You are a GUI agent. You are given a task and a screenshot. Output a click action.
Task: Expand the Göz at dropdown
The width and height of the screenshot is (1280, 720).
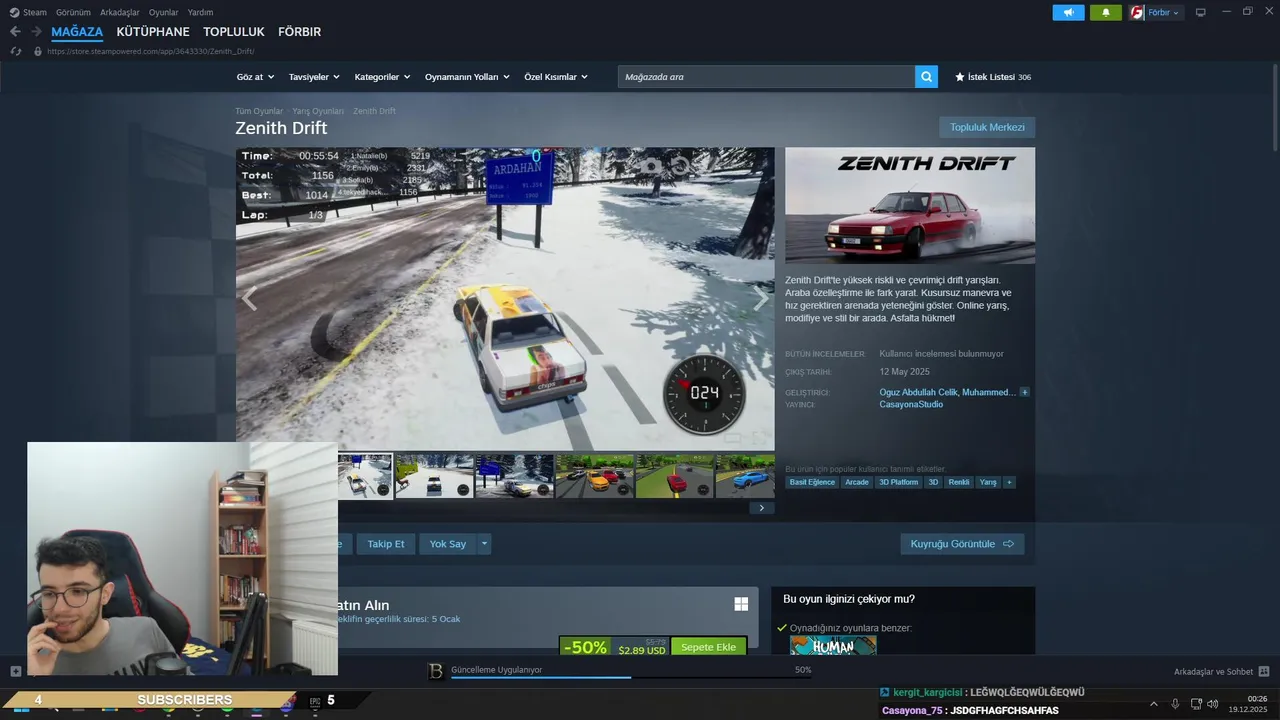coord(255,77)
